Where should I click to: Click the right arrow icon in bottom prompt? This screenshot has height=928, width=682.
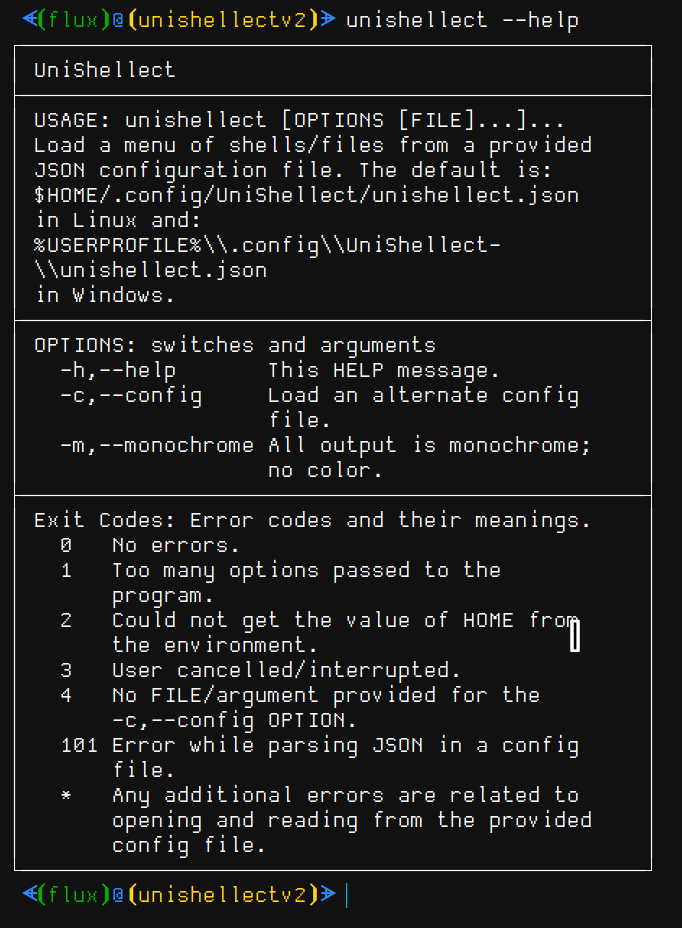click(329, 894)
